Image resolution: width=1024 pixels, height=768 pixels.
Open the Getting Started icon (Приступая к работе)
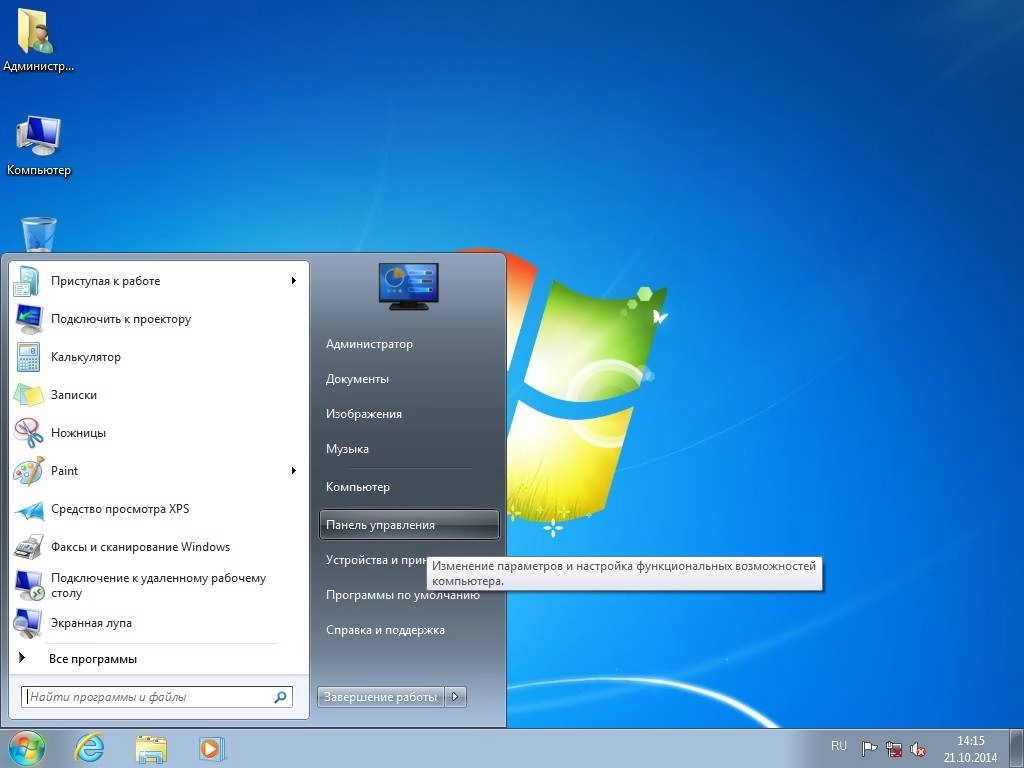coord(27,281)
